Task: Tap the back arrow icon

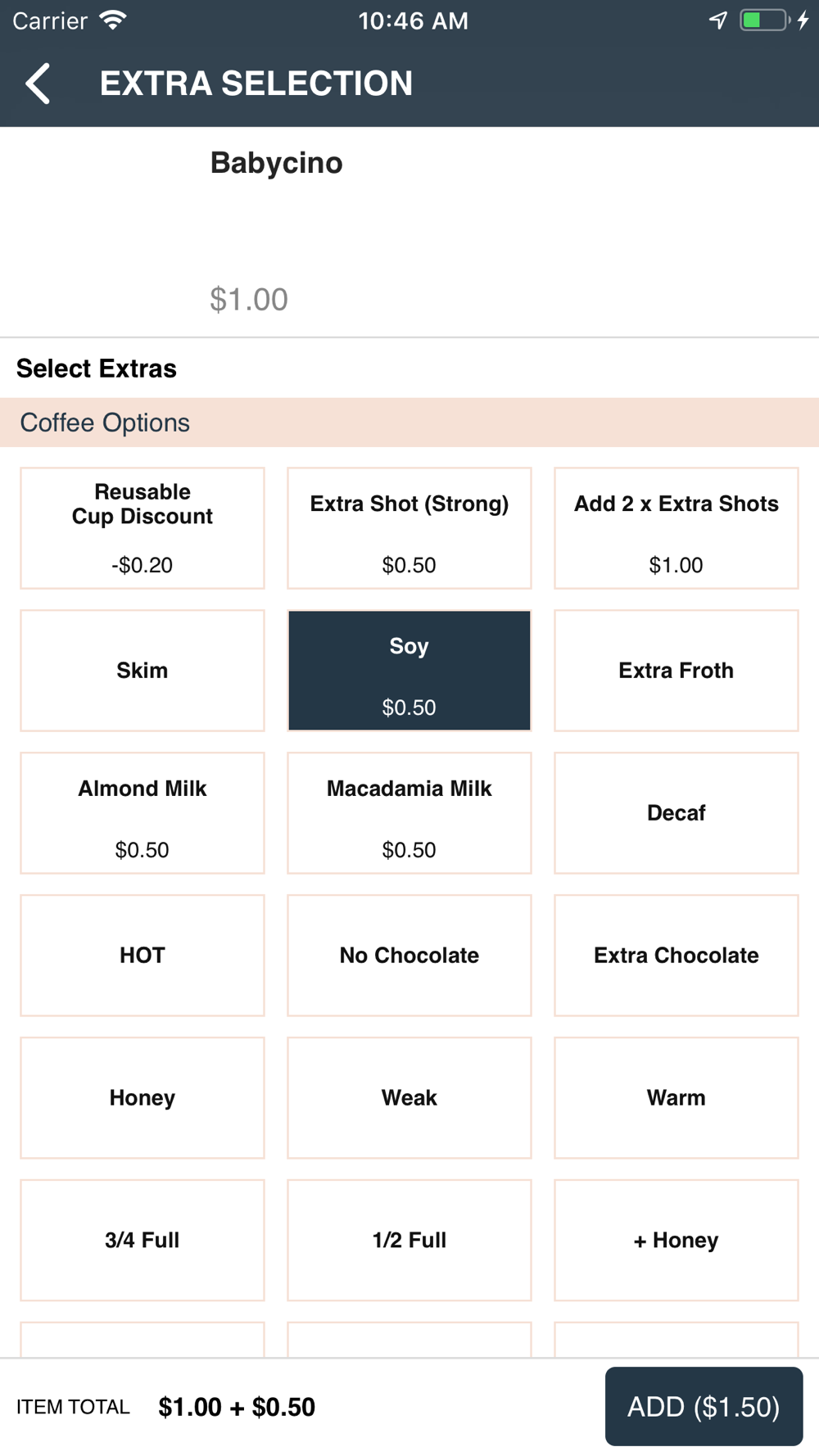Action: point(38,84)
